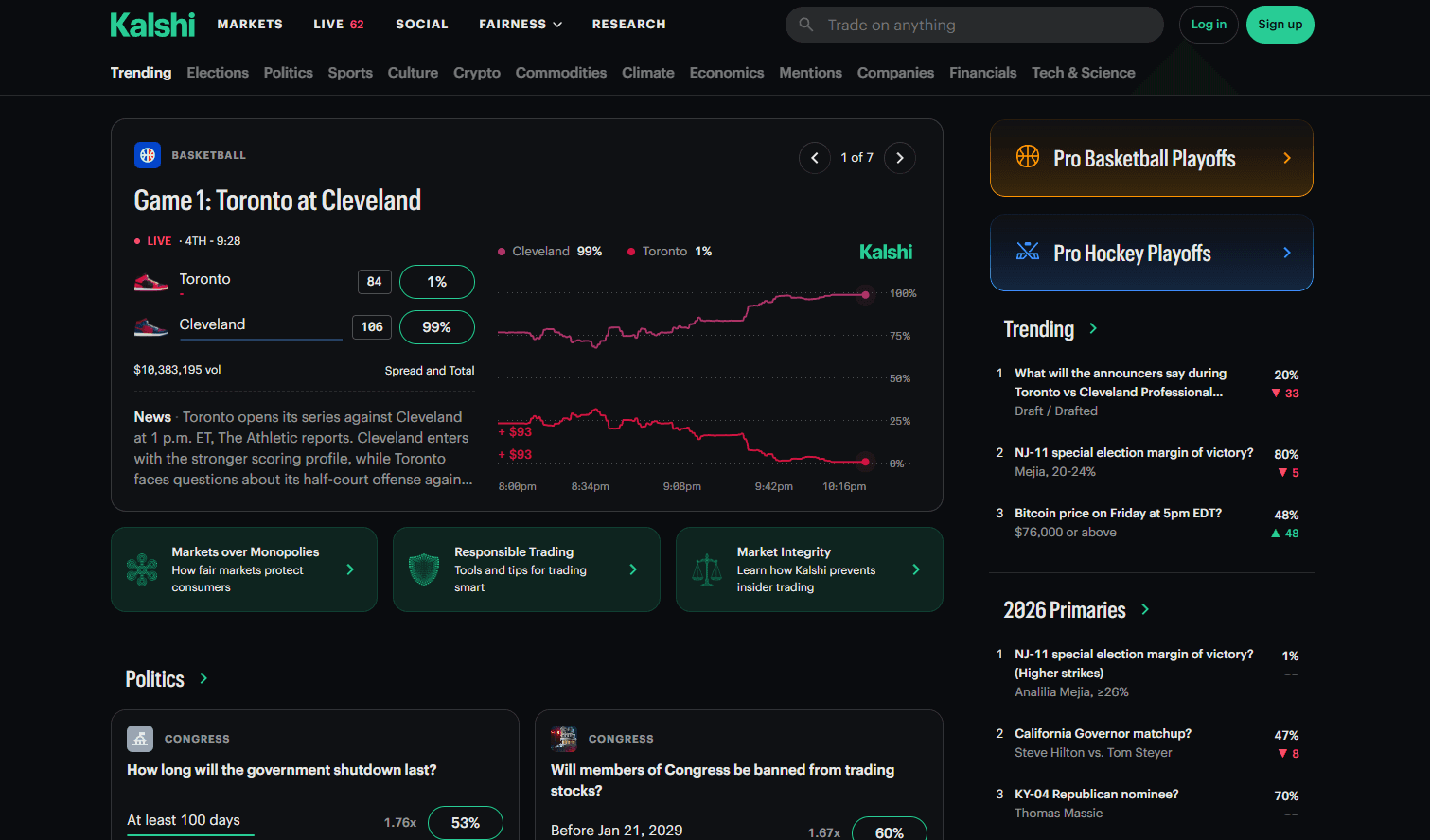Open the FAIRNESS dropdown menu
This screenshot has height=840, width=1430.
[x=521, y=25]
